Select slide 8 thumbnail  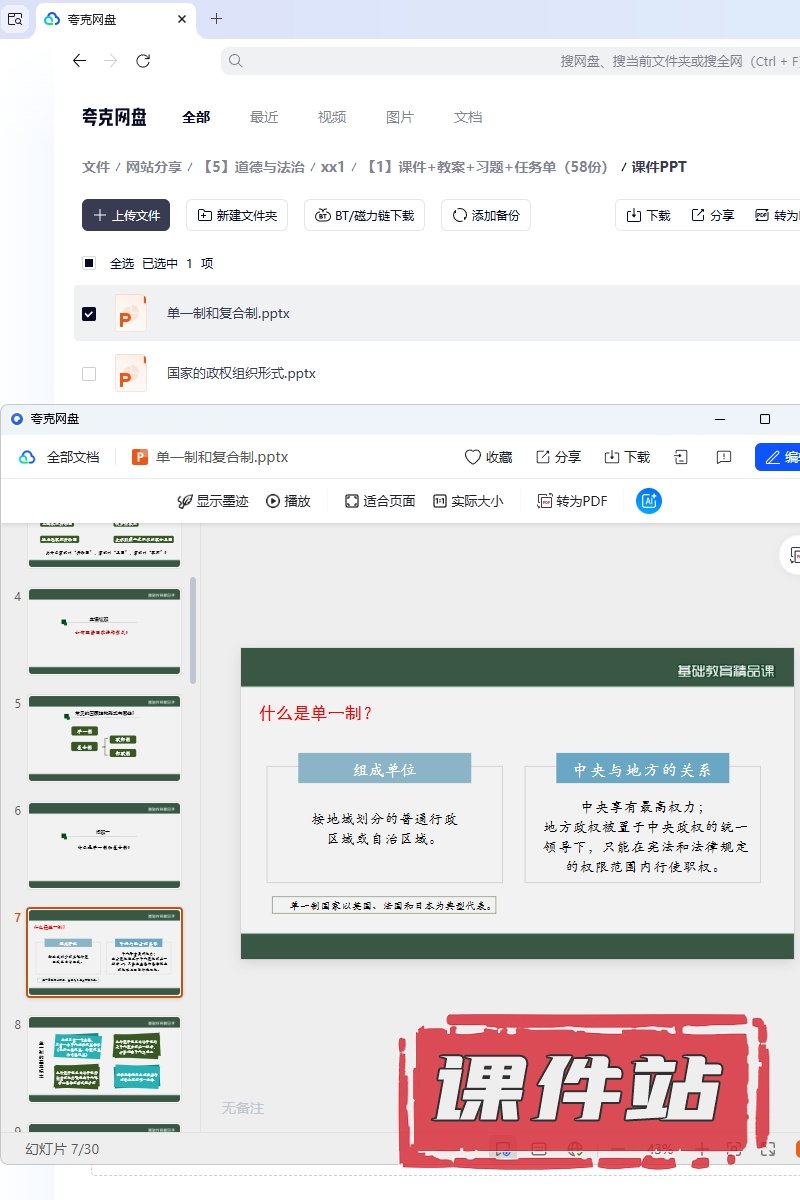[x=104, y=1060]
